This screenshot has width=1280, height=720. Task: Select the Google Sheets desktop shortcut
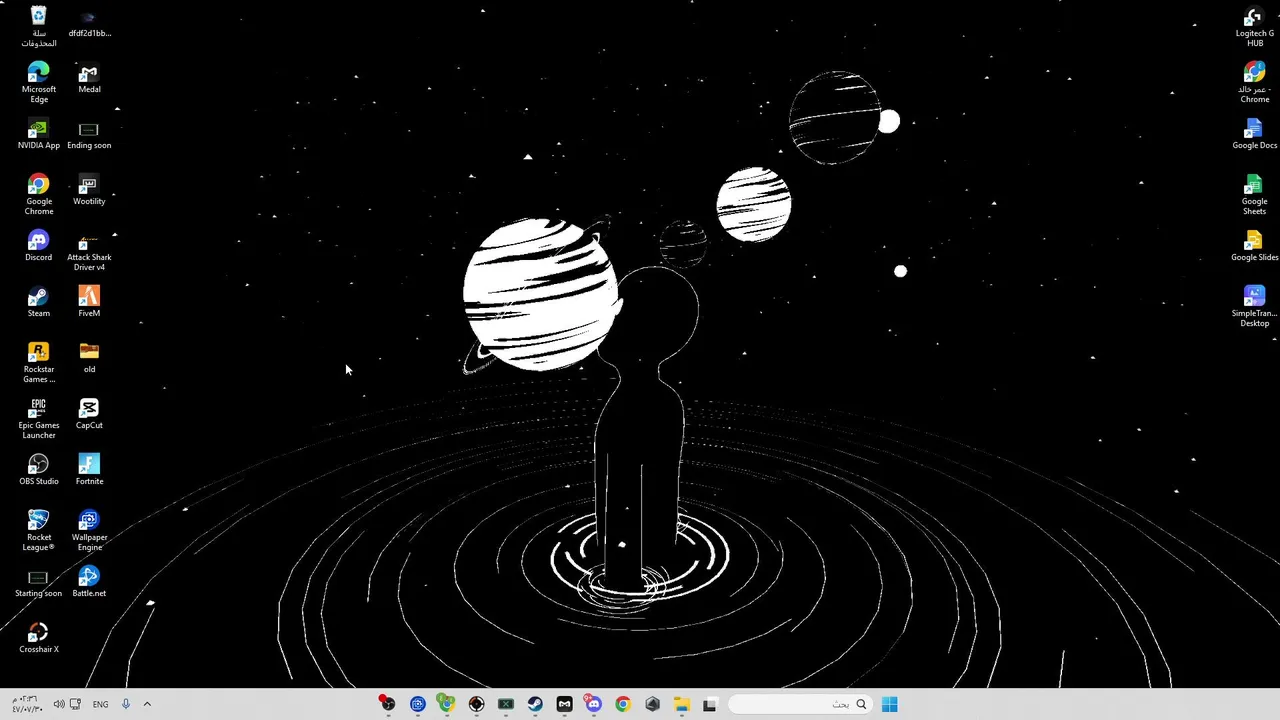pyautogui.click(x=1254, y=194)
